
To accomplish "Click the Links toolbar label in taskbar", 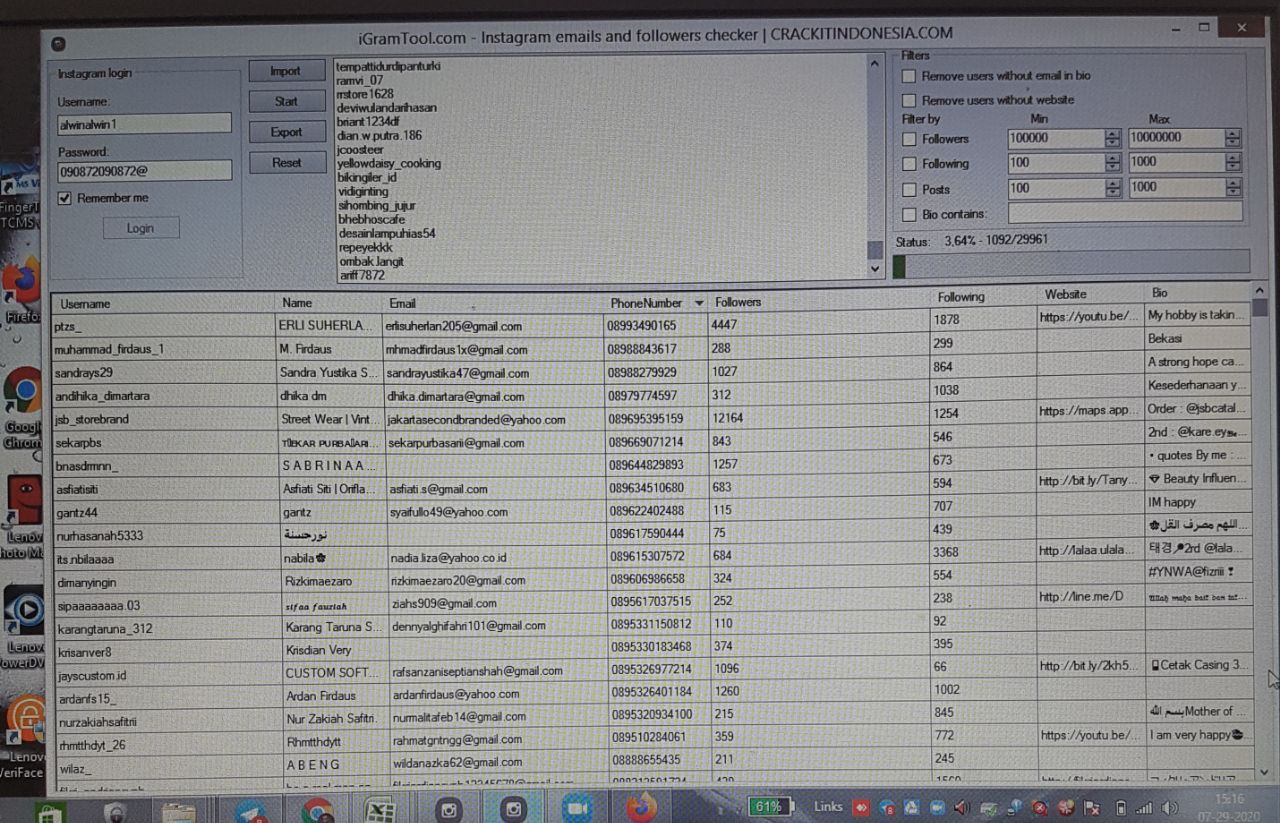I will (x=828, y=806).
